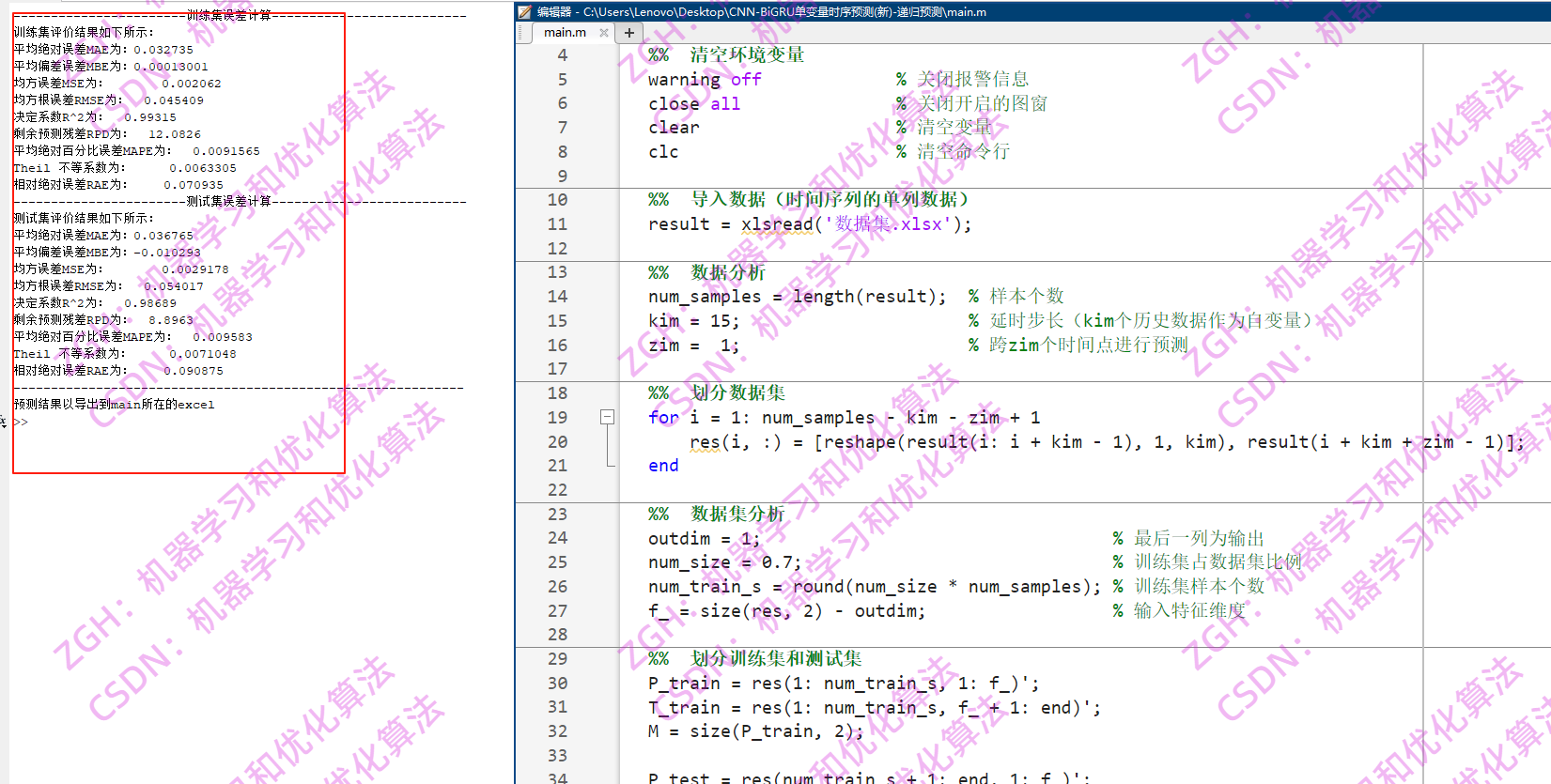This screenshot has width=1551, height=784.
Task: Click the '% 训练集占数据集比例' comment
Action: [x=1207, y=562]
